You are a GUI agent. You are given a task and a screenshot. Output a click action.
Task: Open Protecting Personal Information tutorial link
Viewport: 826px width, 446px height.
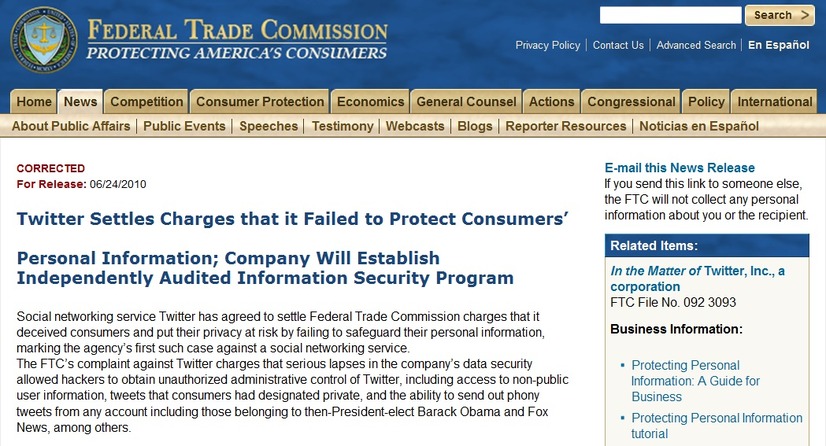tap(717, 425)
